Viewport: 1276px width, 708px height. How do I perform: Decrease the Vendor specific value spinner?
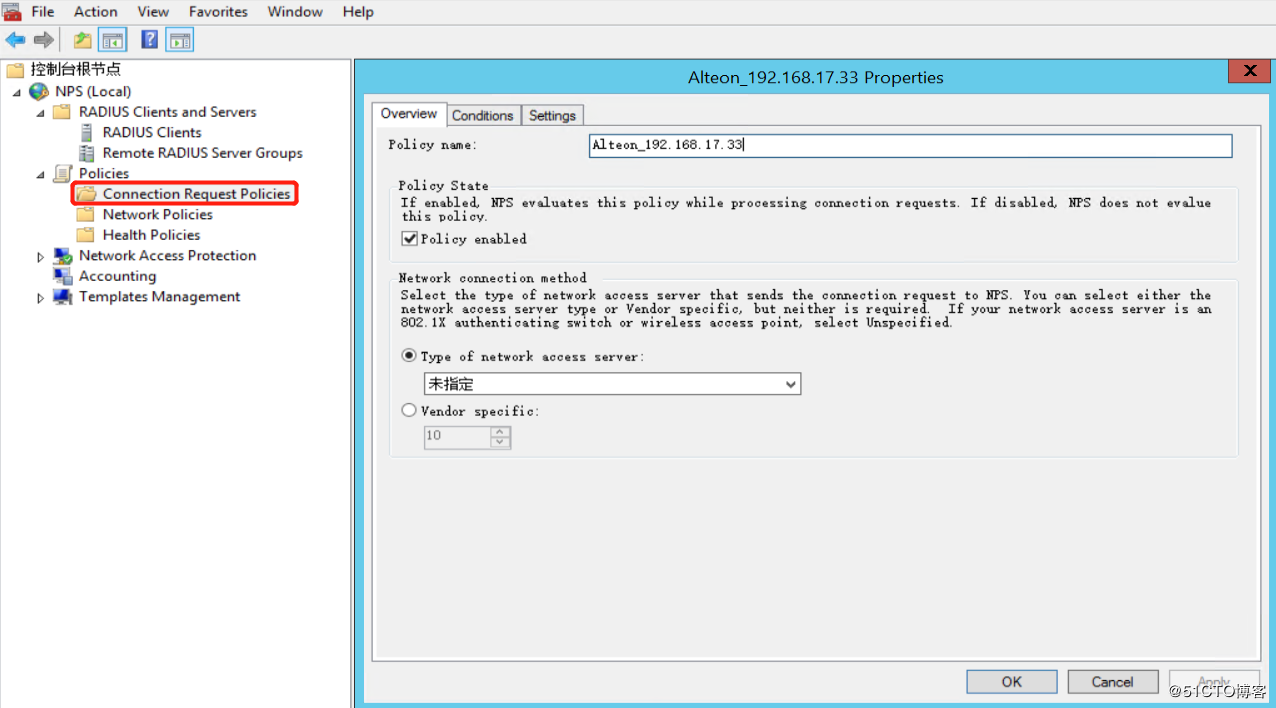(501, 442)
